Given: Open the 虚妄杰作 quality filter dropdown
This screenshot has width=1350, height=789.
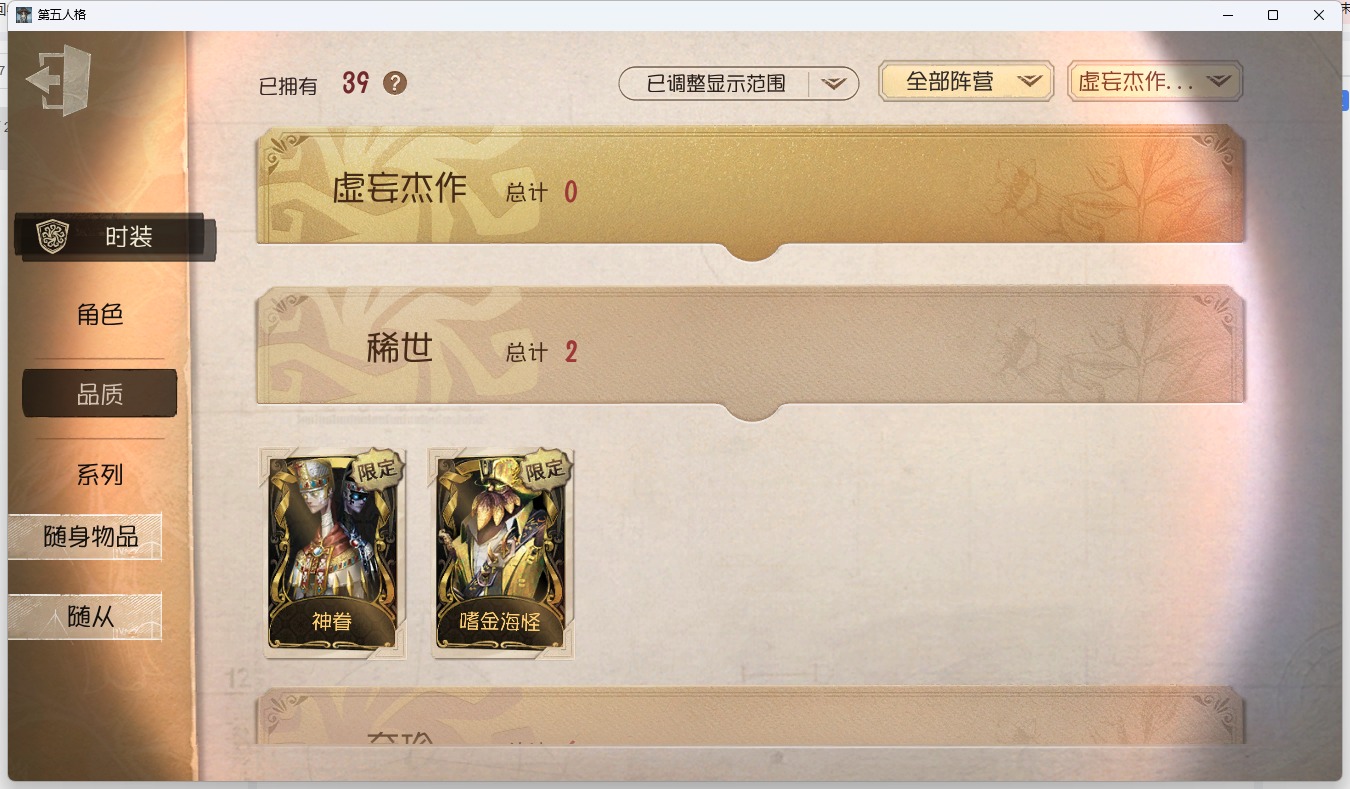Looking at the screenshot, I should [x=1156, y=82].
